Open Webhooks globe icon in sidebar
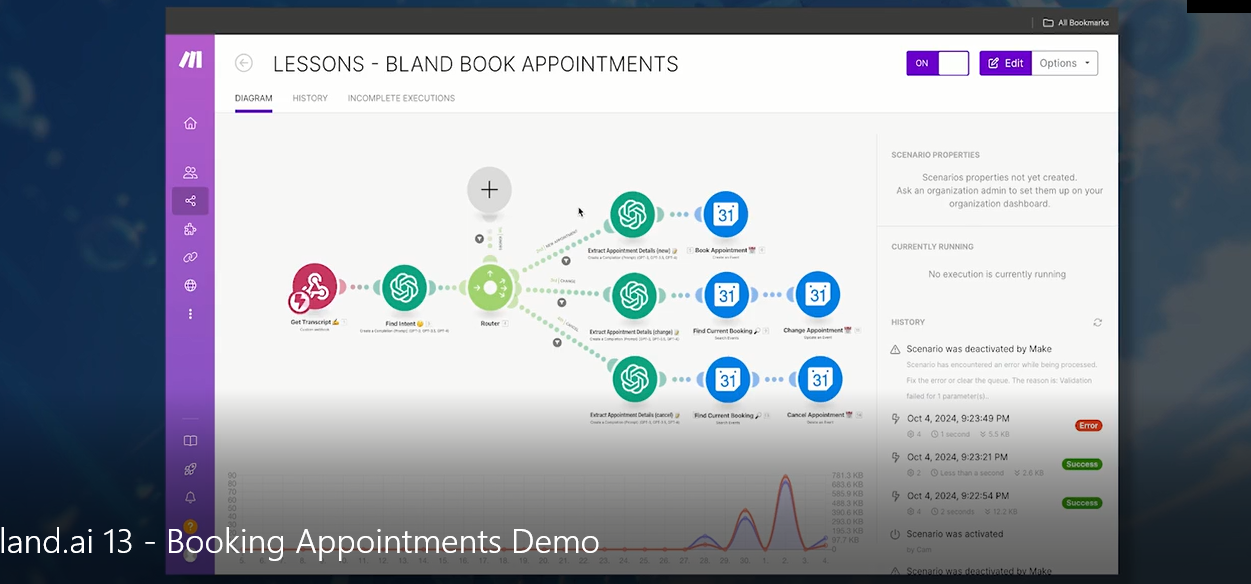1251x584 pixels. point(190,286)
